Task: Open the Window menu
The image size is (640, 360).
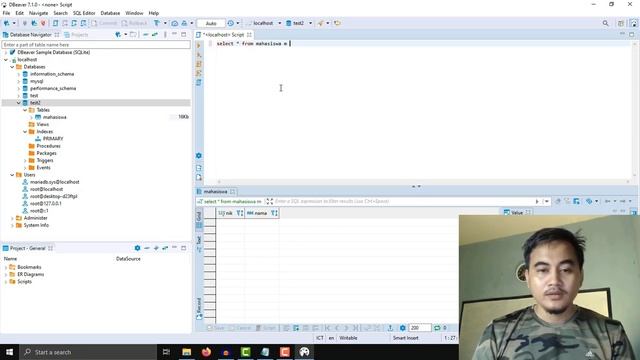Action: (x=134, y=13)
